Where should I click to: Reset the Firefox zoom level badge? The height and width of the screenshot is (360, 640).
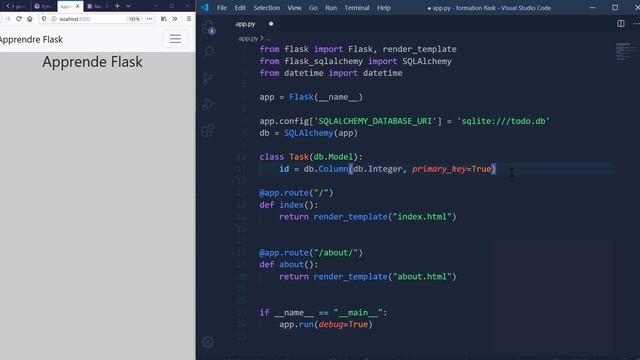click(134, 19)
